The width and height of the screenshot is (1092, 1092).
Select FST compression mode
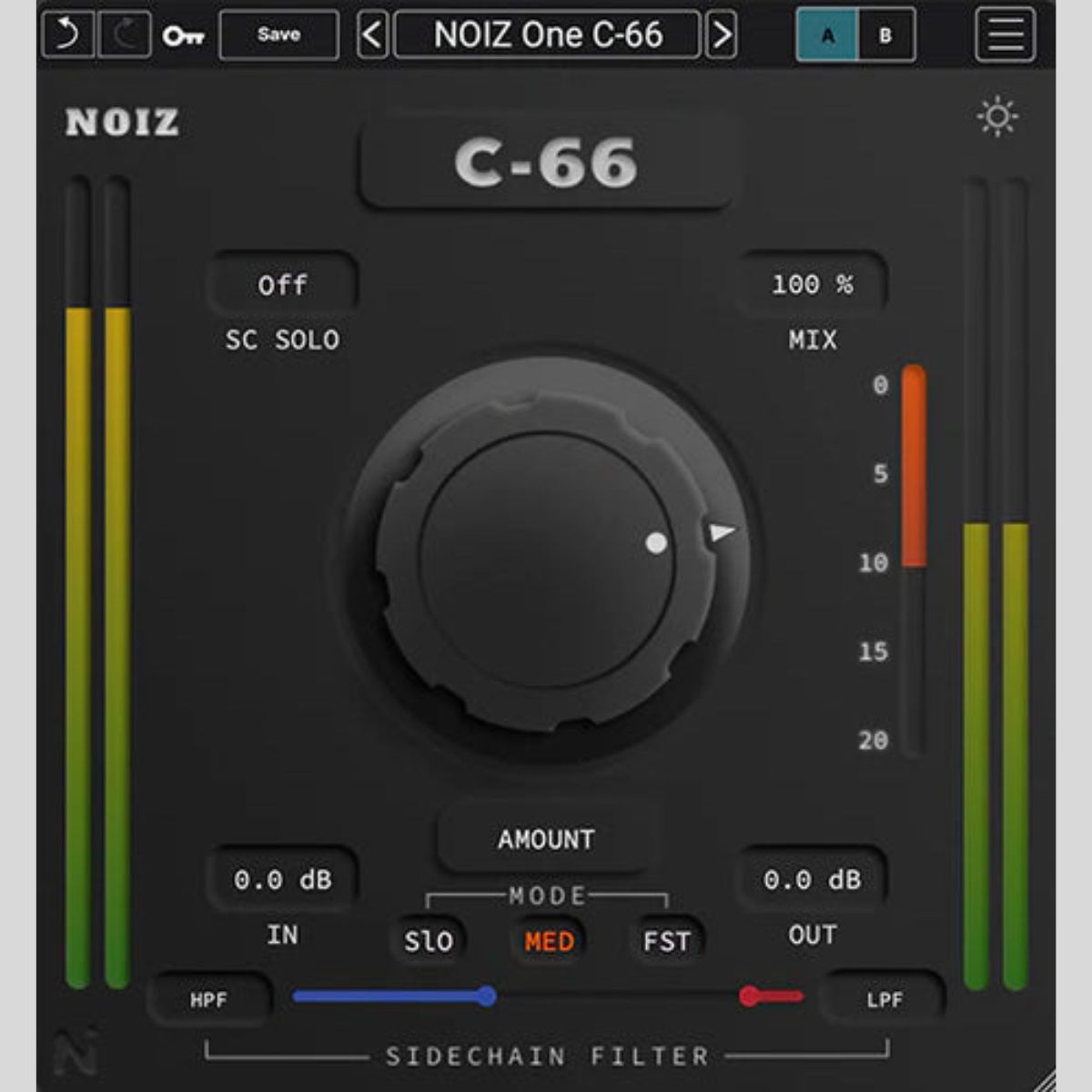[667, 941]
